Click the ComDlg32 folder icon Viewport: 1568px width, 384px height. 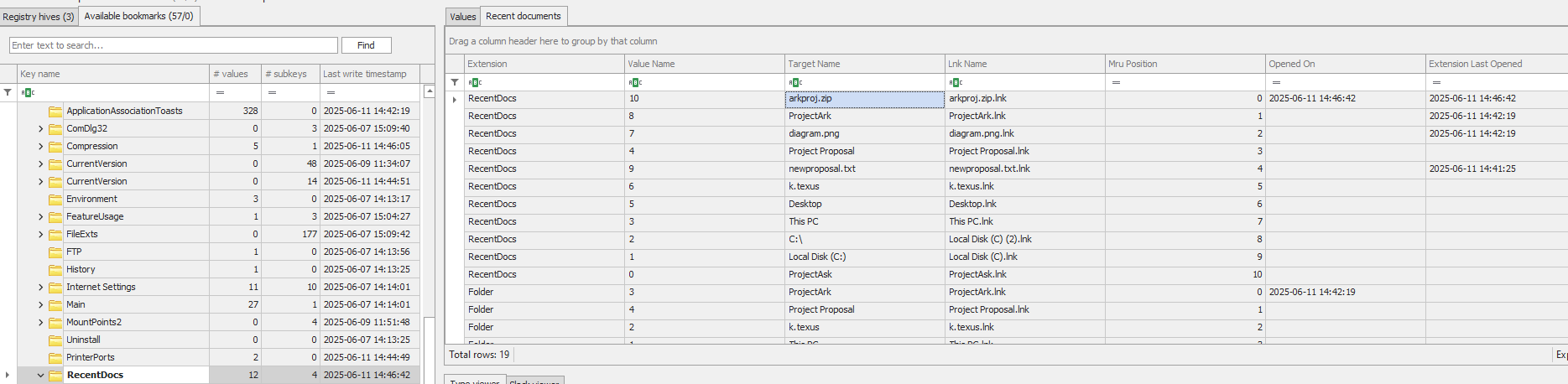[x=55, y=128]
